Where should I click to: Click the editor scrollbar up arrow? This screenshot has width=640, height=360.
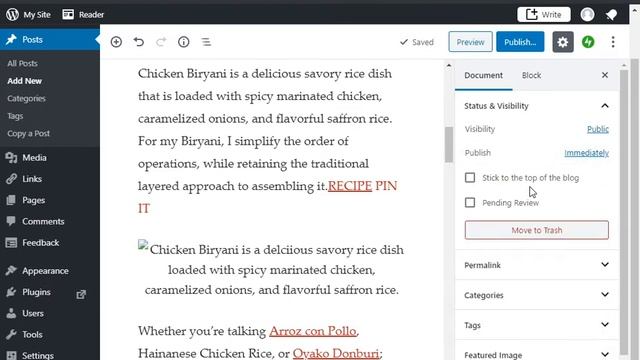pyautogui.click(x=449, y=65)
